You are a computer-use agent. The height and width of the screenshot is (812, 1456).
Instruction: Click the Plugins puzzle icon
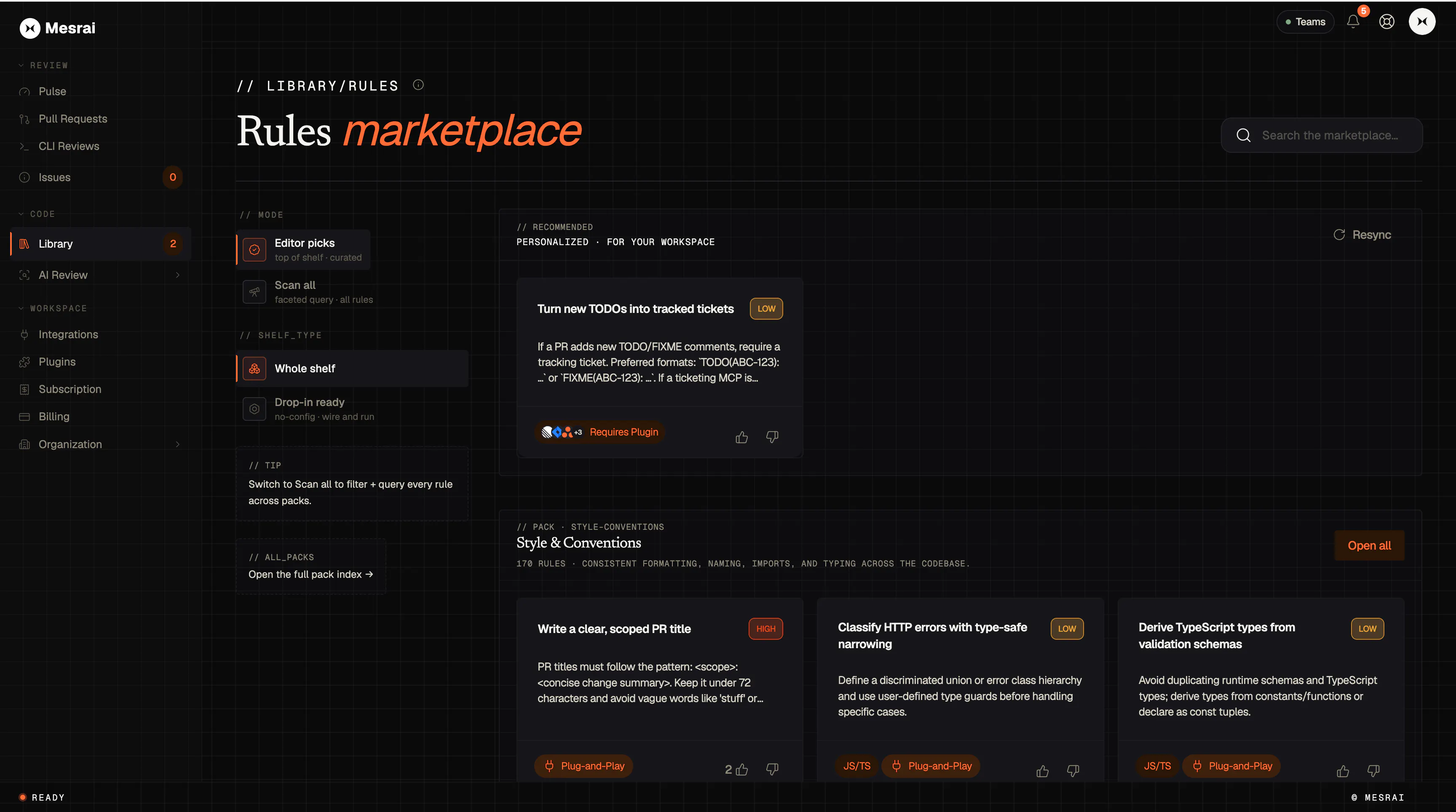(x=24, y=362)
